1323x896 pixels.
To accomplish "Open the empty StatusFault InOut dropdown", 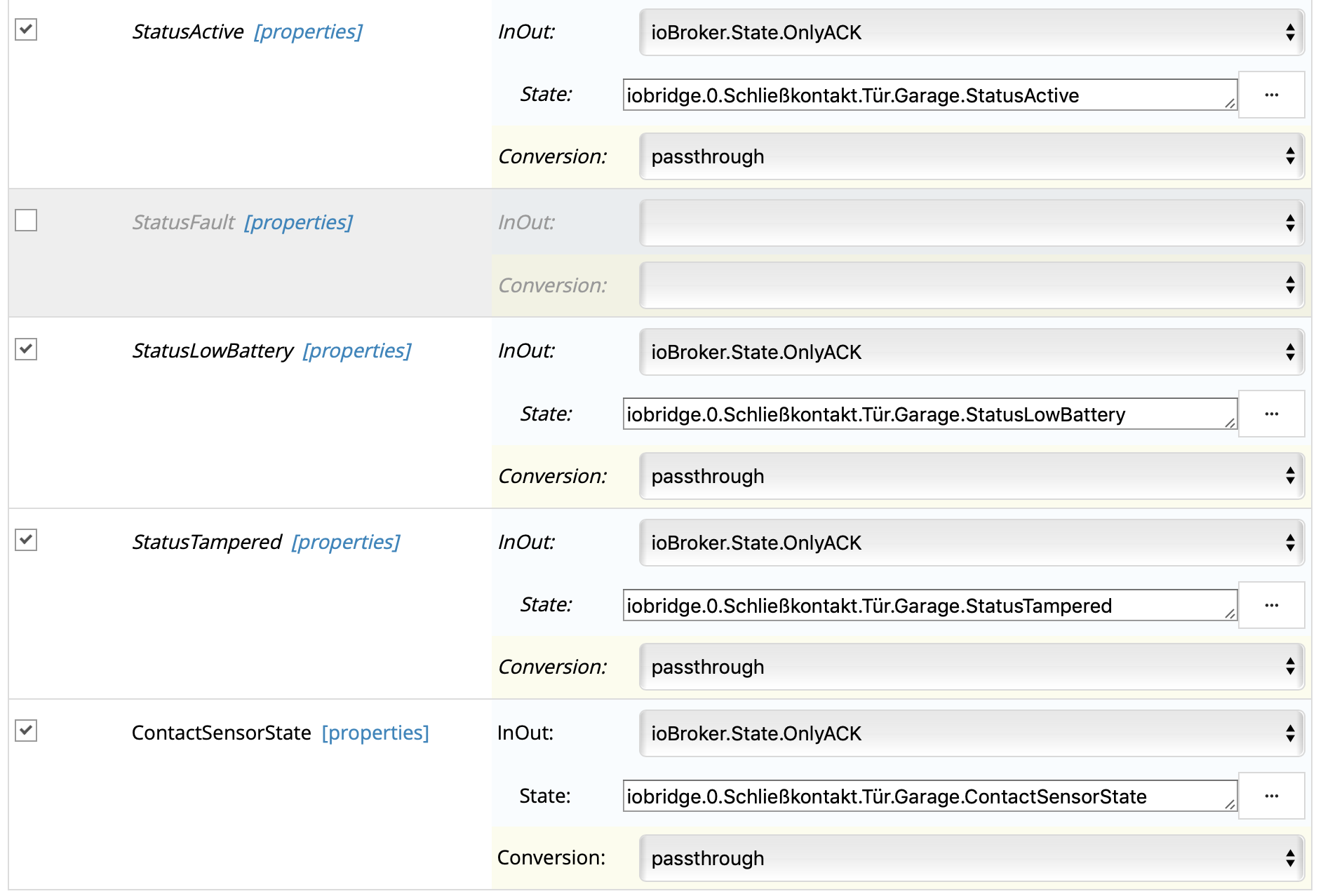I will 971,223.
